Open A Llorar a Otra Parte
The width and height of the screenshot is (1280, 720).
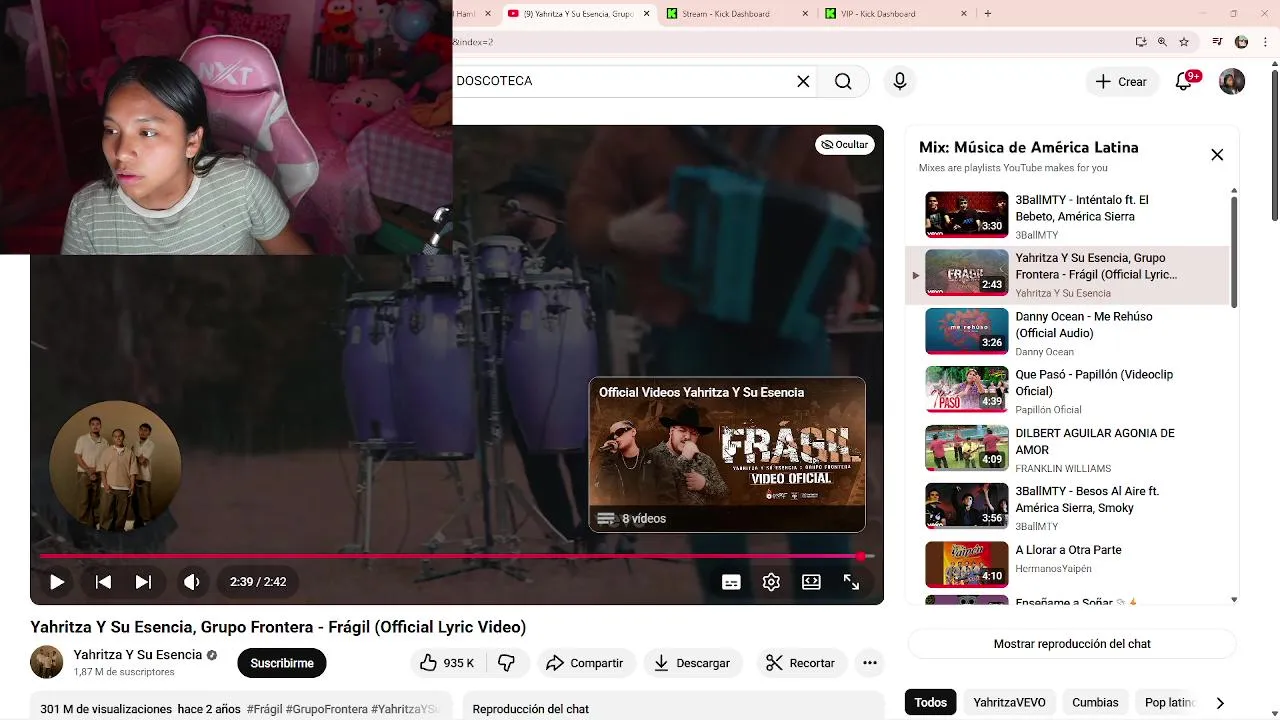click(x=1068, y=566)
